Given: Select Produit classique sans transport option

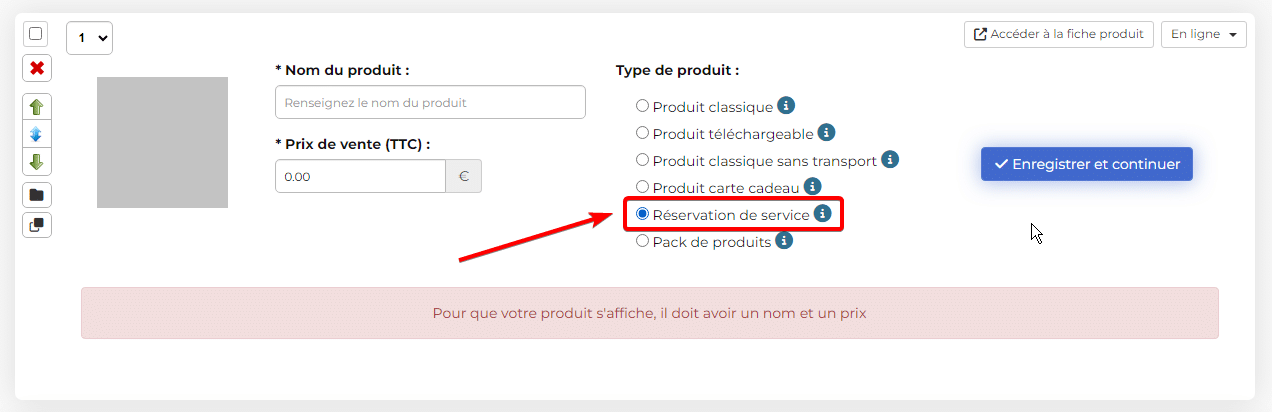Looking at the screenshot, I should (642, 159).
